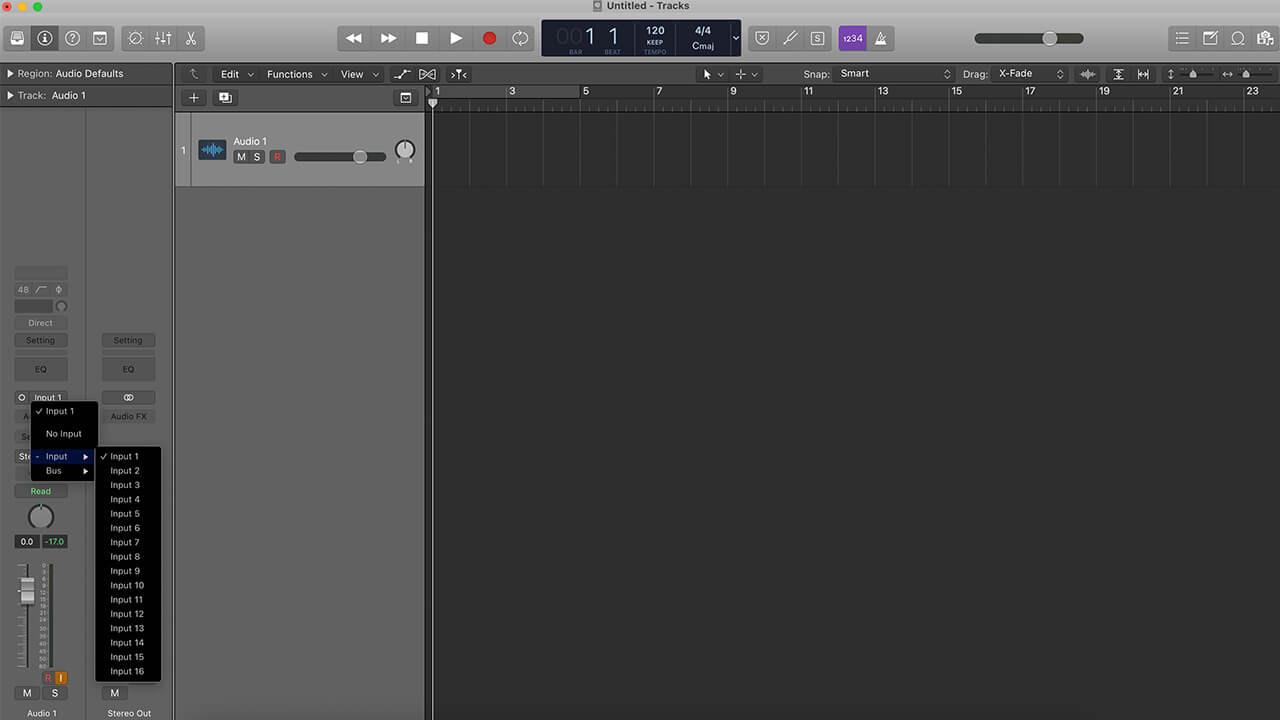Fast forward the playhead
1280x720 pixels.
388,38
